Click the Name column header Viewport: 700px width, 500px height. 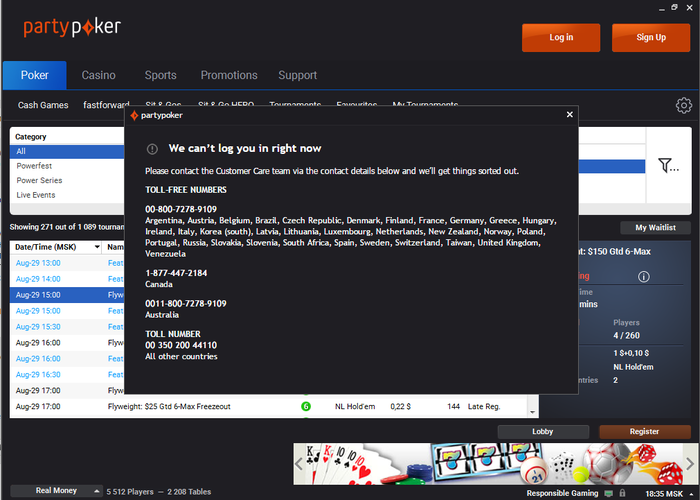point(115,247)
